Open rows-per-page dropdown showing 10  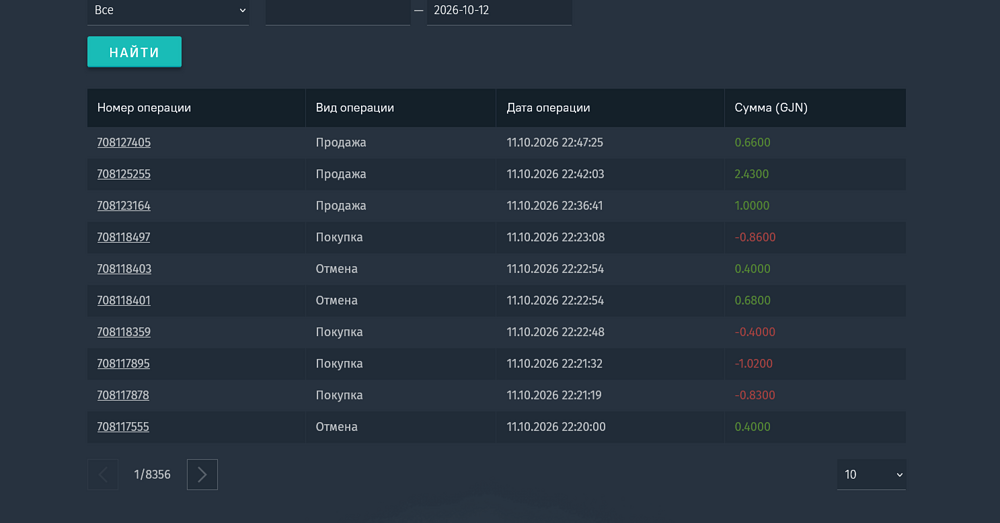coord(871,475)
